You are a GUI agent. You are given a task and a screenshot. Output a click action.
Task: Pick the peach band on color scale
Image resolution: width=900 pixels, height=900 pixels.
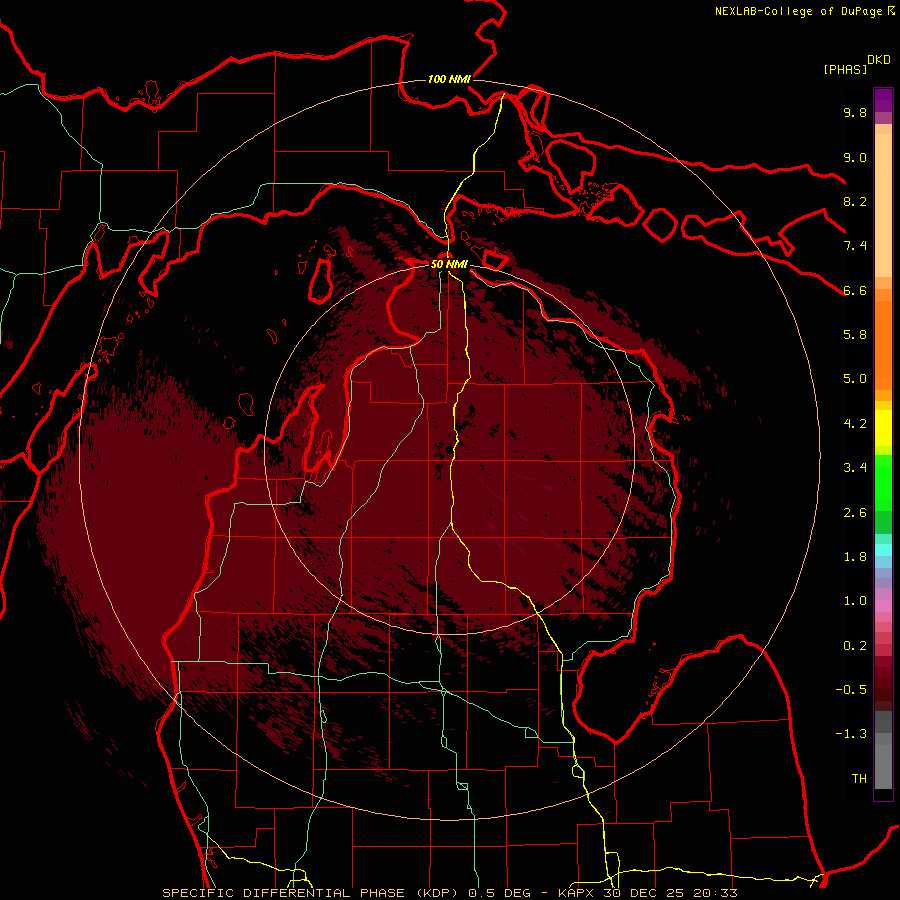tap(883, 201)
